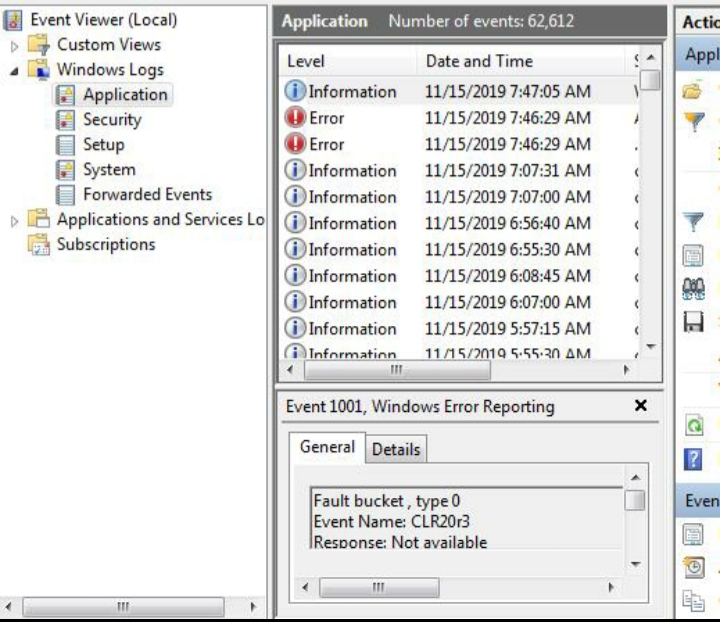Click the Event Viewer (Local) icon
This screenshot has height=622, width=720.
pyautogui.click(x=12, y=20)
